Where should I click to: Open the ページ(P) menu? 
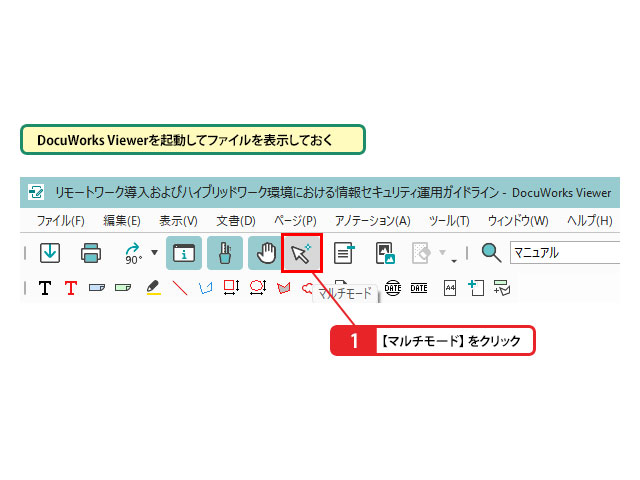tap(295, 221)
